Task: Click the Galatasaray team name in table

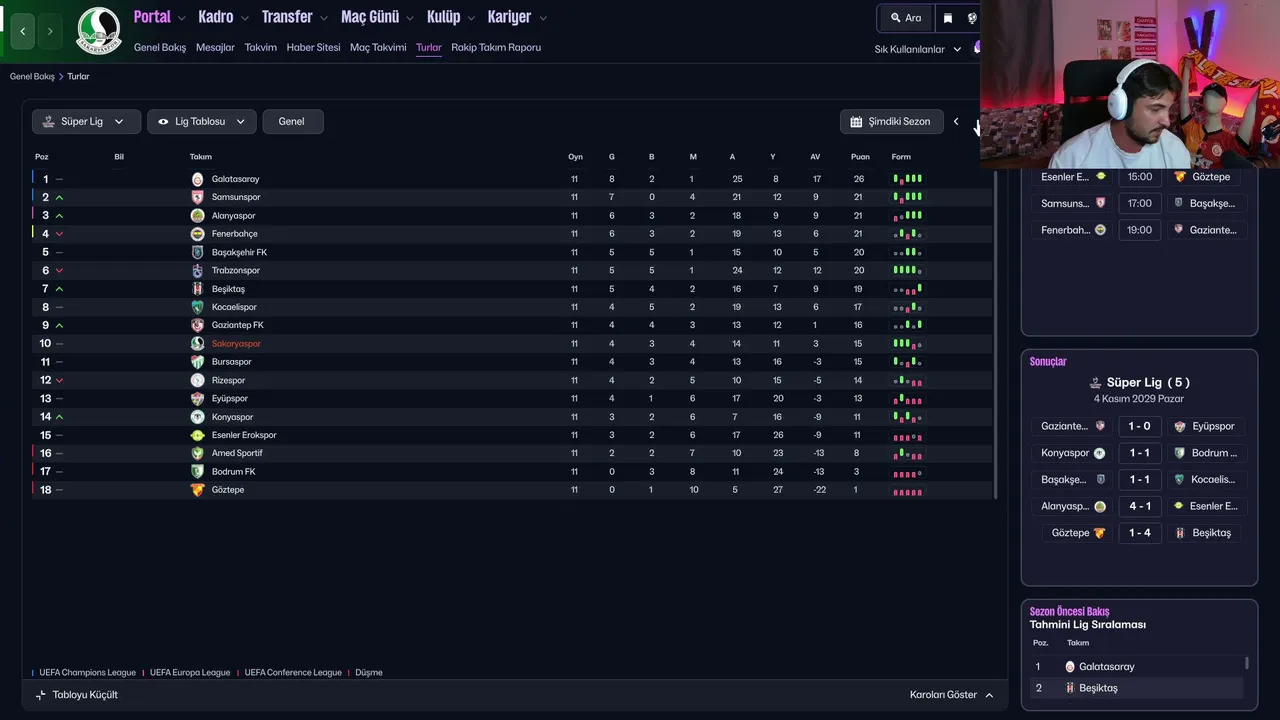Action: pos(235,179)
